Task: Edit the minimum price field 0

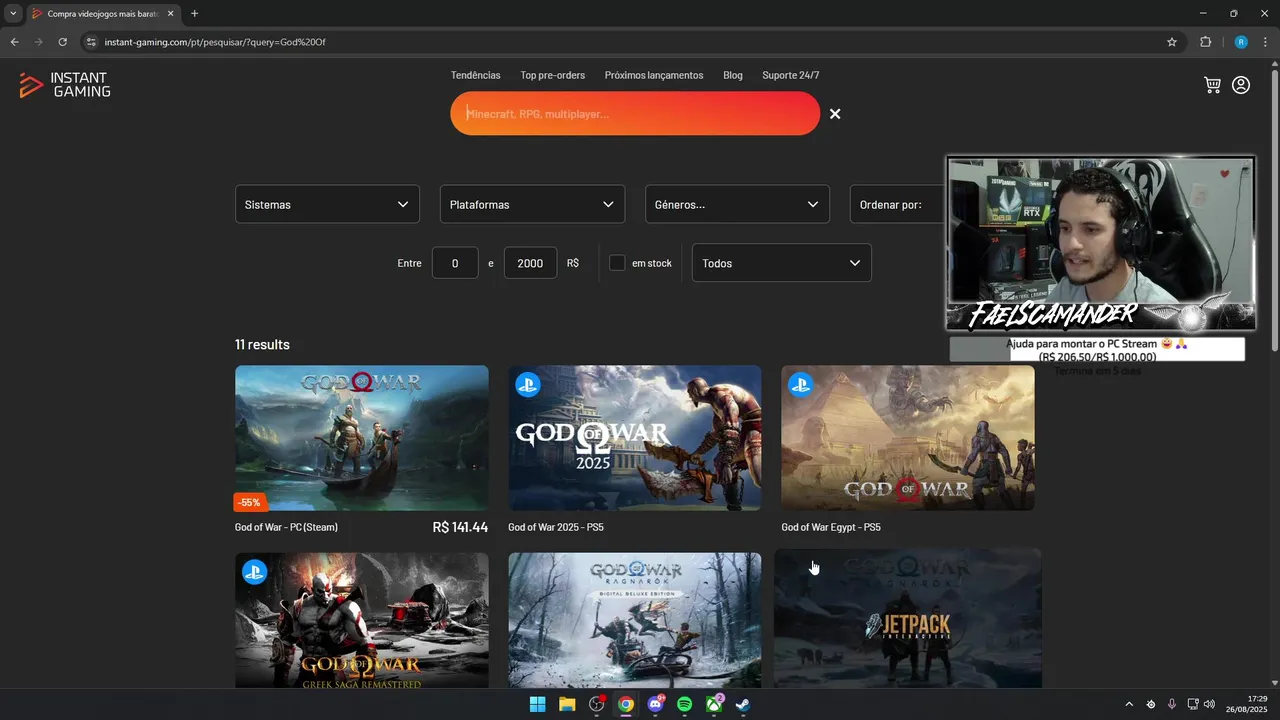Action: pyautogui.click(x=455, y=263)
